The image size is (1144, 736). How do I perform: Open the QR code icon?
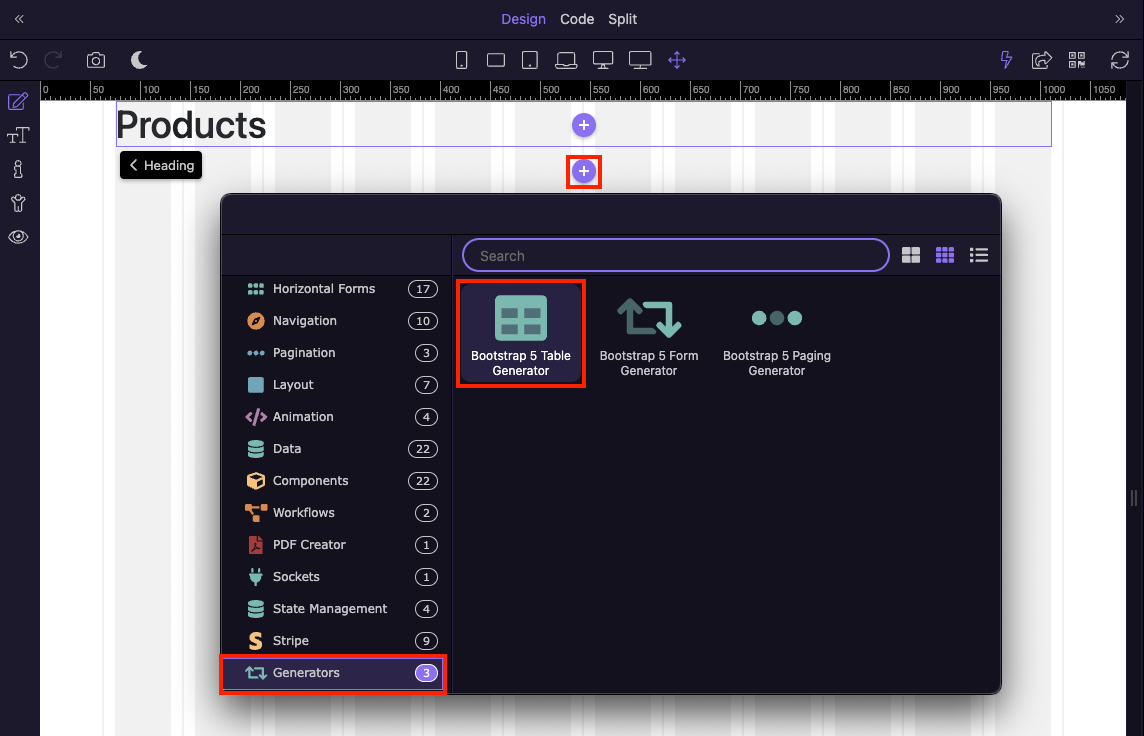click(1077, 60)
